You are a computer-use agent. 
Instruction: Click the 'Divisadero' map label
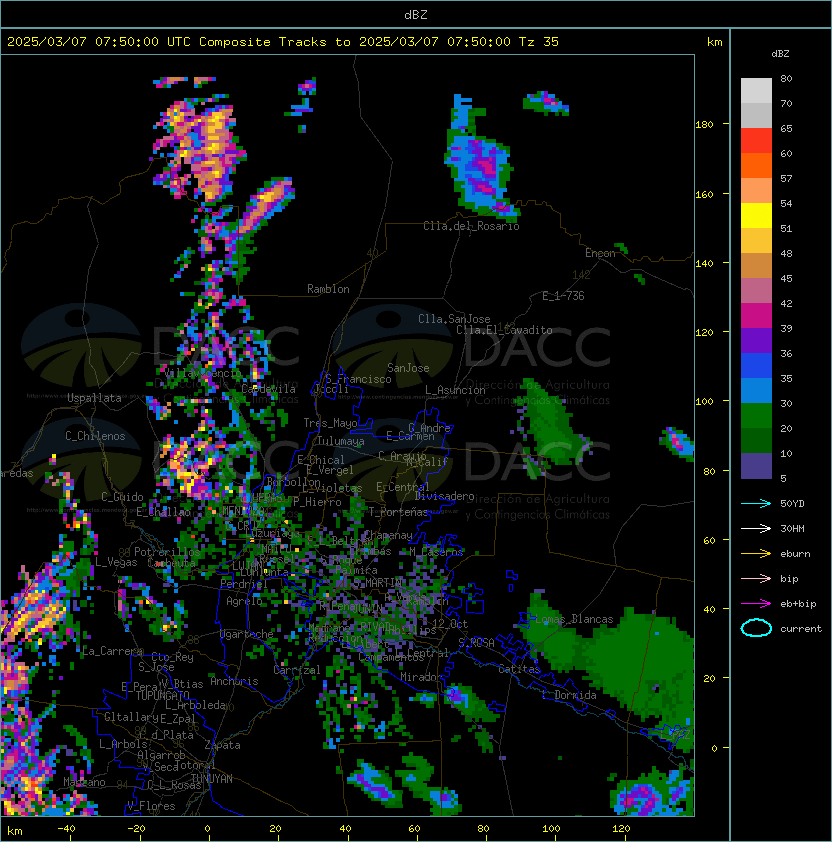pyautogui.click(x=445, y=496)
